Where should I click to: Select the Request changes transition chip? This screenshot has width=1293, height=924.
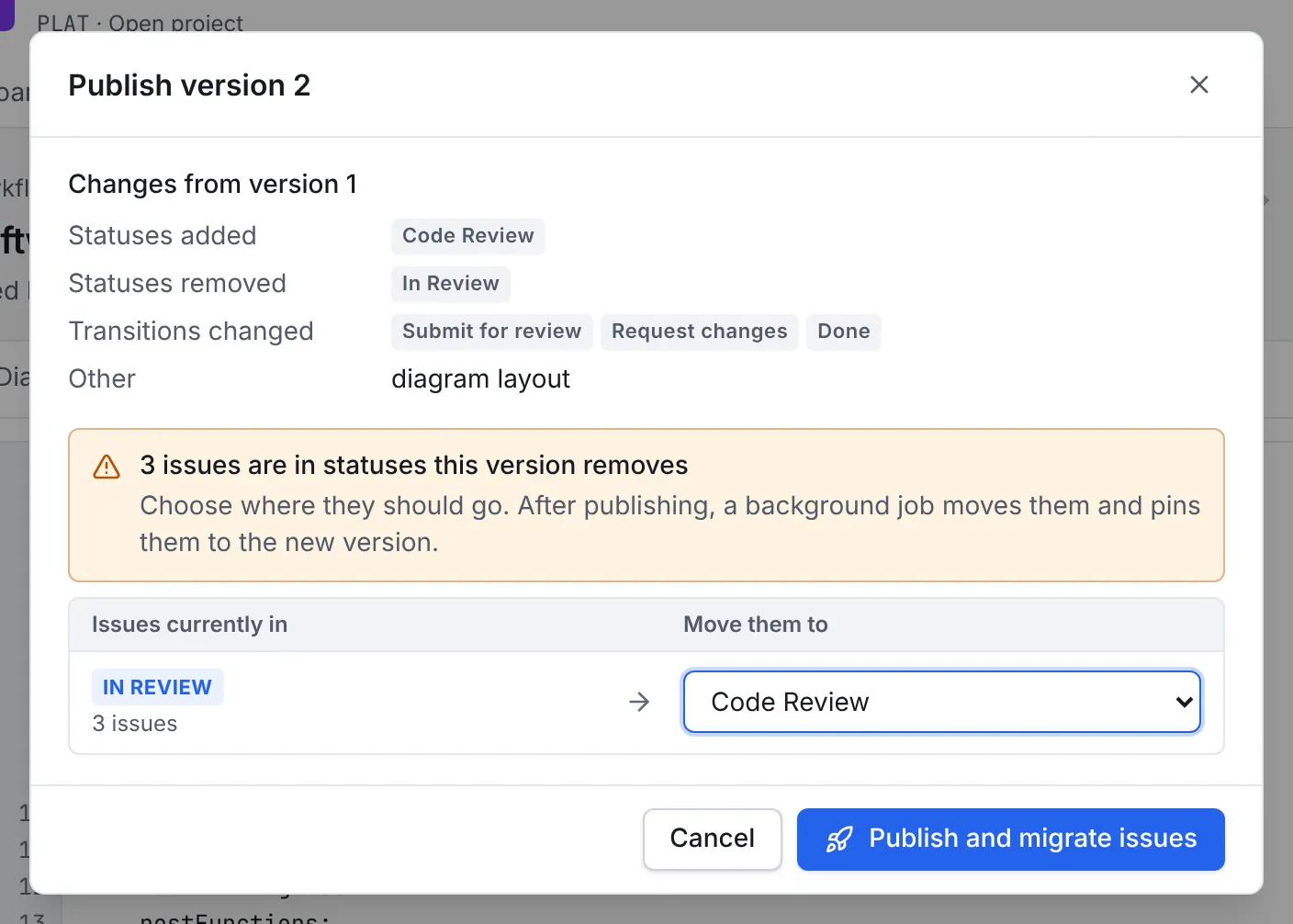[699, 332]
